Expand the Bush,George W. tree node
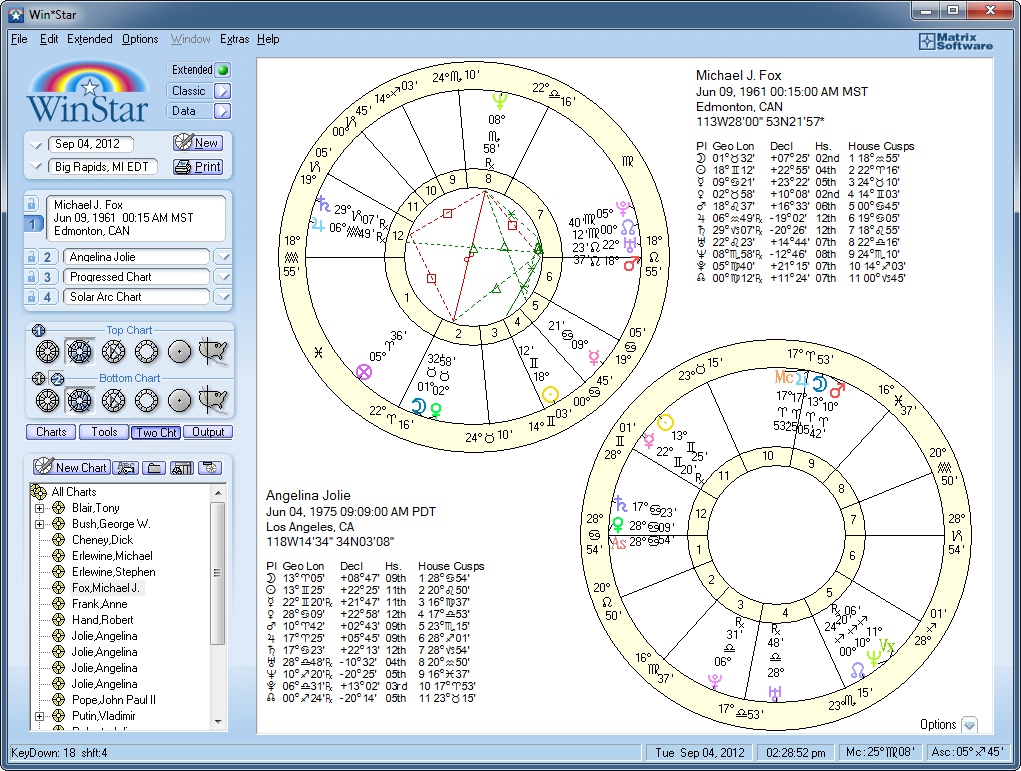 pos(39,524)
